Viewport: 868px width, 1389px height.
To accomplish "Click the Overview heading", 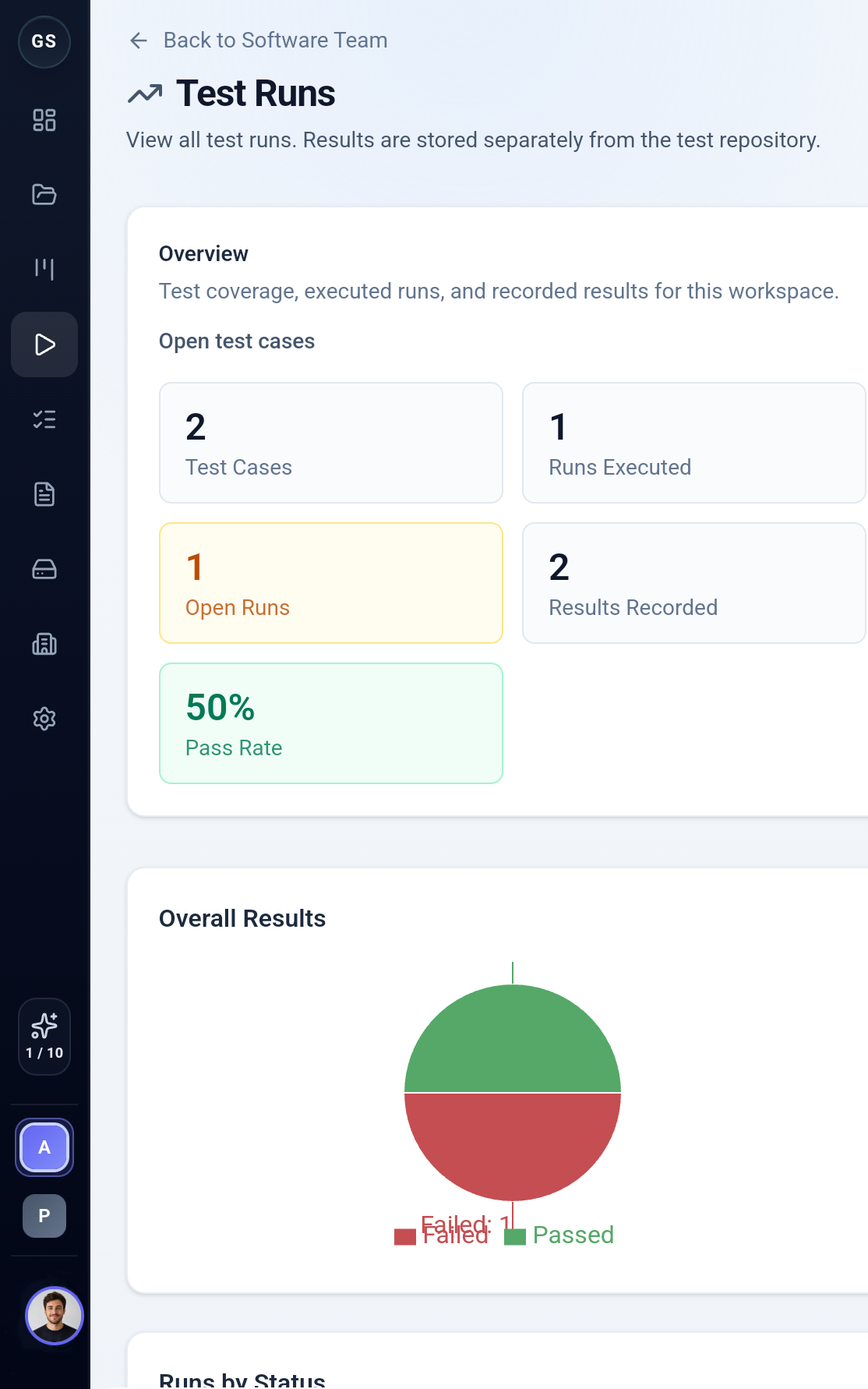I will point(203,254).
